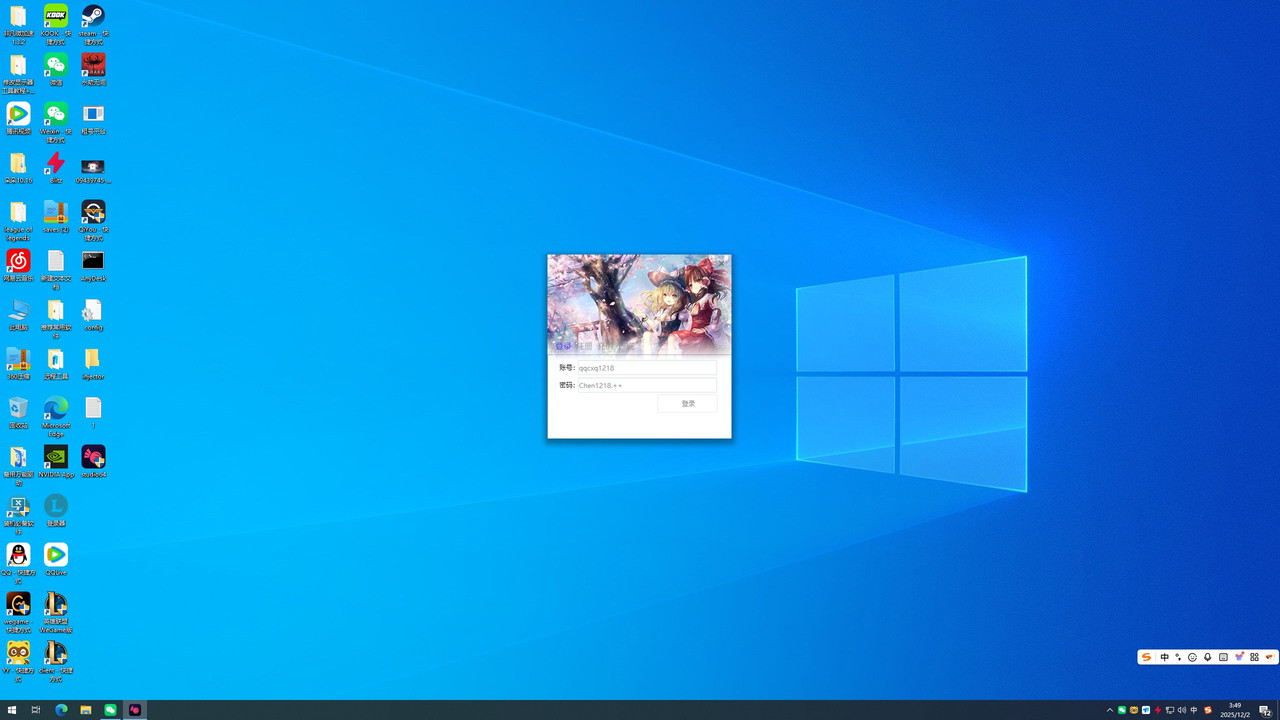Select the Steam shortcut desktop icon

click(x=93, y=25)
